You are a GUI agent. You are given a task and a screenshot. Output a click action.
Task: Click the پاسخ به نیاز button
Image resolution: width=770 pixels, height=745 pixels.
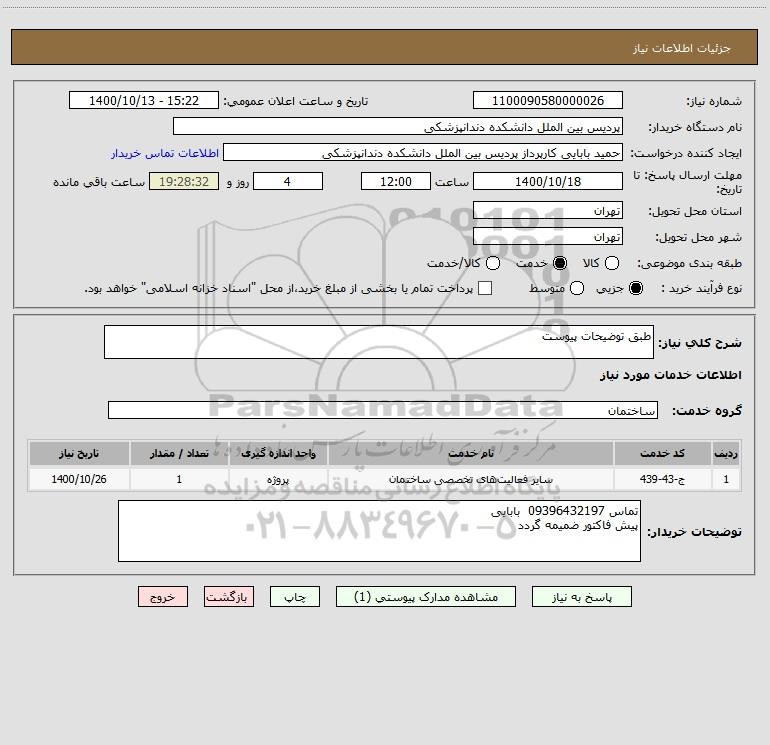pyautogui.click(x=582, y=597)
